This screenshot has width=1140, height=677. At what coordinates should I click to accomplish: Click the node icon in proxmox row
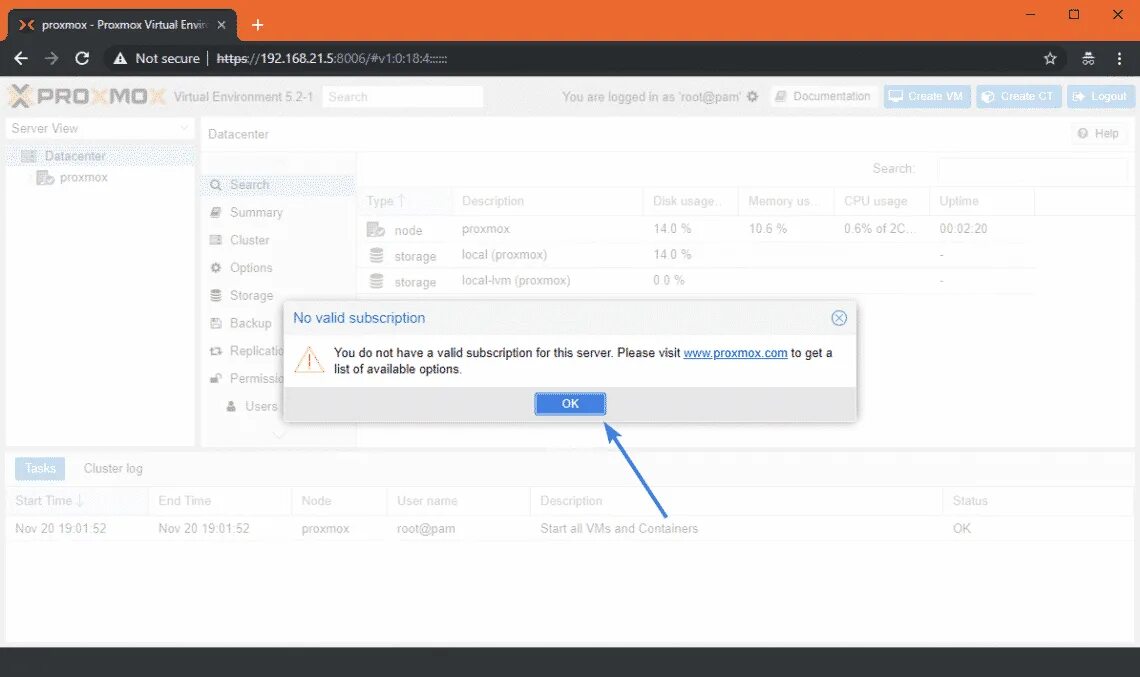[x=375, y=229]
